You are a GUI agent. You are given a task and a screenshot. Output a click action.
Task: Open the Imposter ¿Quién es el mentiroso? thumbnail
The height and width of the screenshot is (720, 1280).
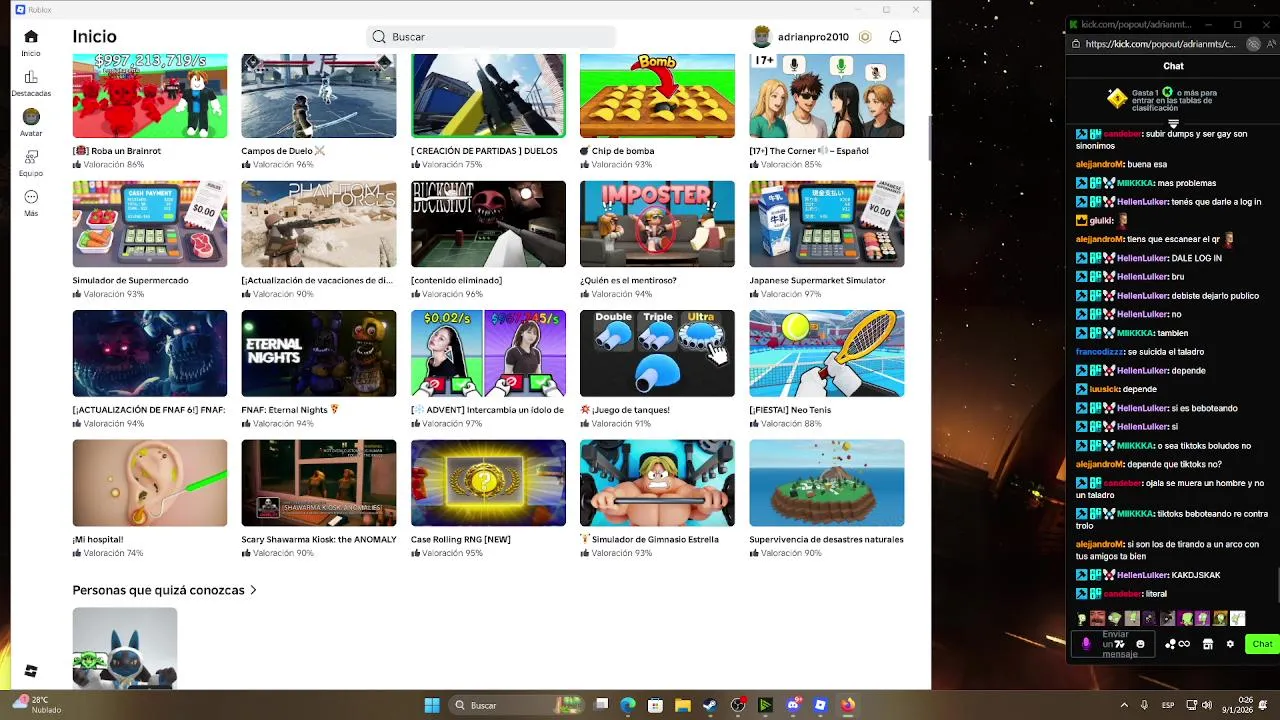pyautogui.click(x=657, y=224)
